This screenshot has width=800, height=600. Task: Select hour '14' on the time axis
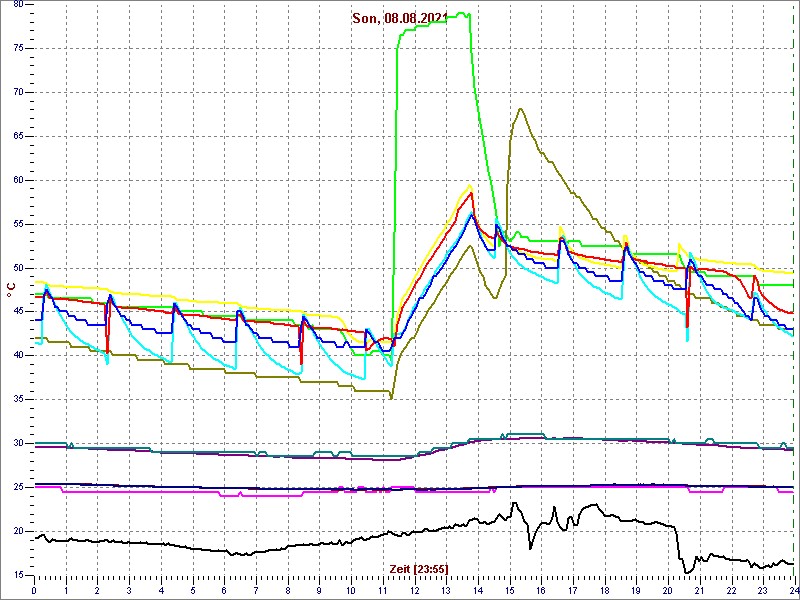477,590
